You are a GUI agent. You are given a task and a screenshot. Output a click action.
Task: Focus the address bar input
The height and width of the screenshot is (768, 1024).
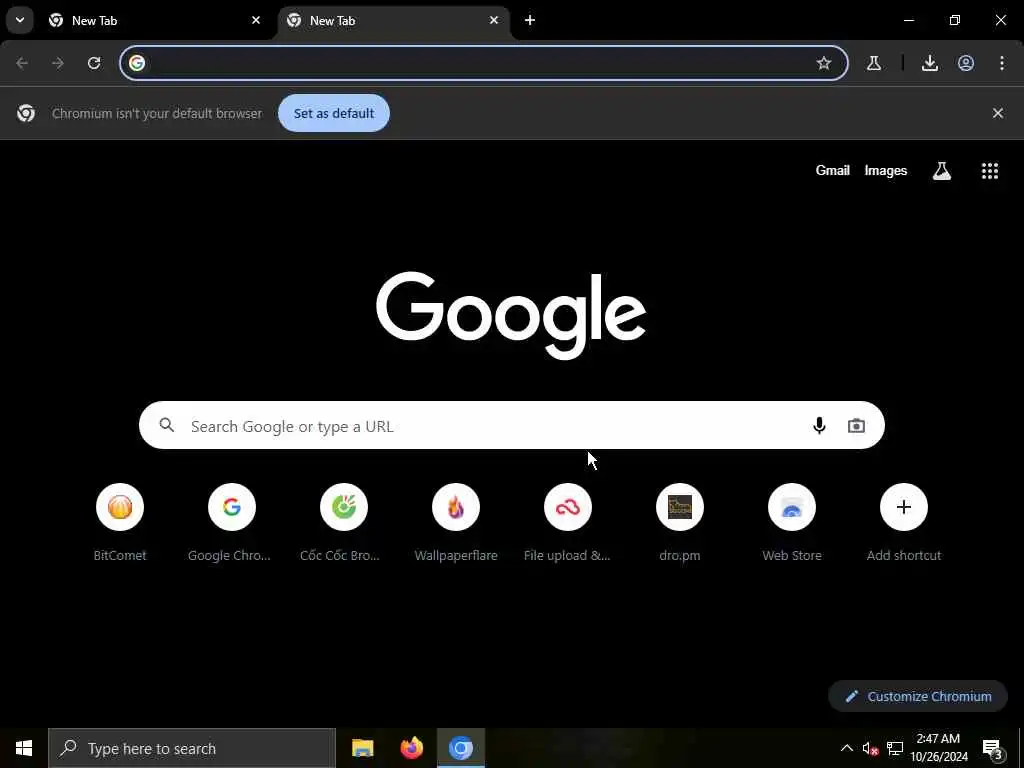point(482,63)
